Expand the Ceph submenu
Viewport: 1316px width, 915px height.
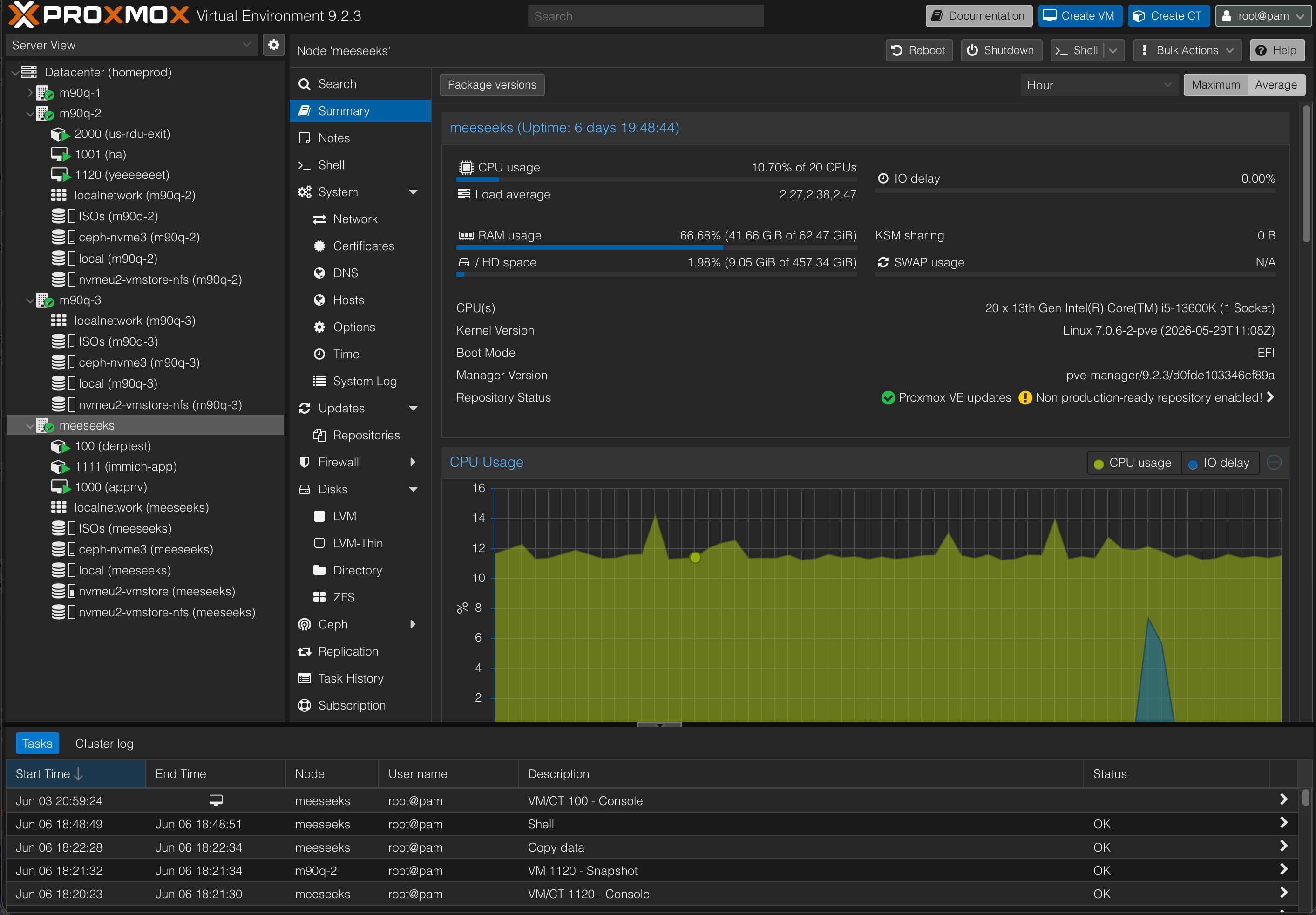pos(413,624)
